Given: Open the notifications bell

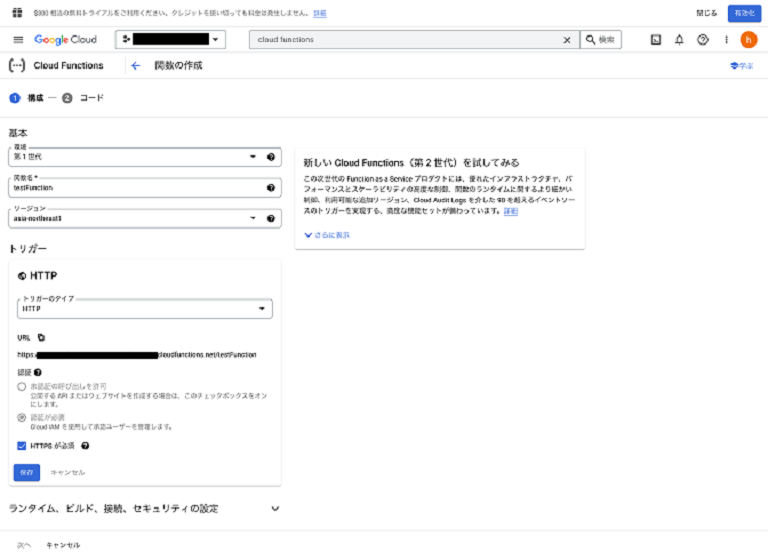Looking at the screenshot, I should point(679,40).
